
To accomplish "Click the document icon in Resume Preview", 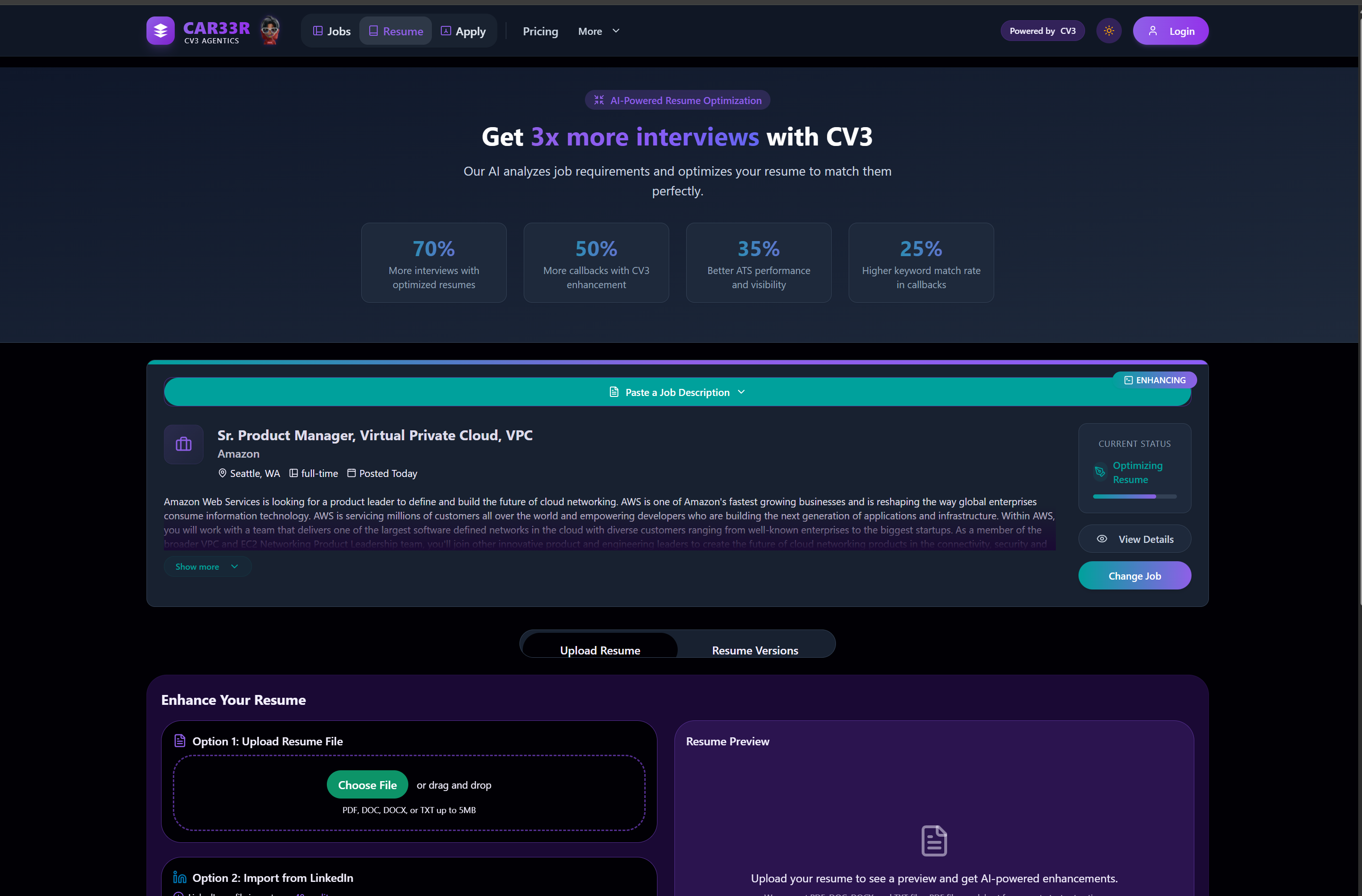I will point(933,840).
